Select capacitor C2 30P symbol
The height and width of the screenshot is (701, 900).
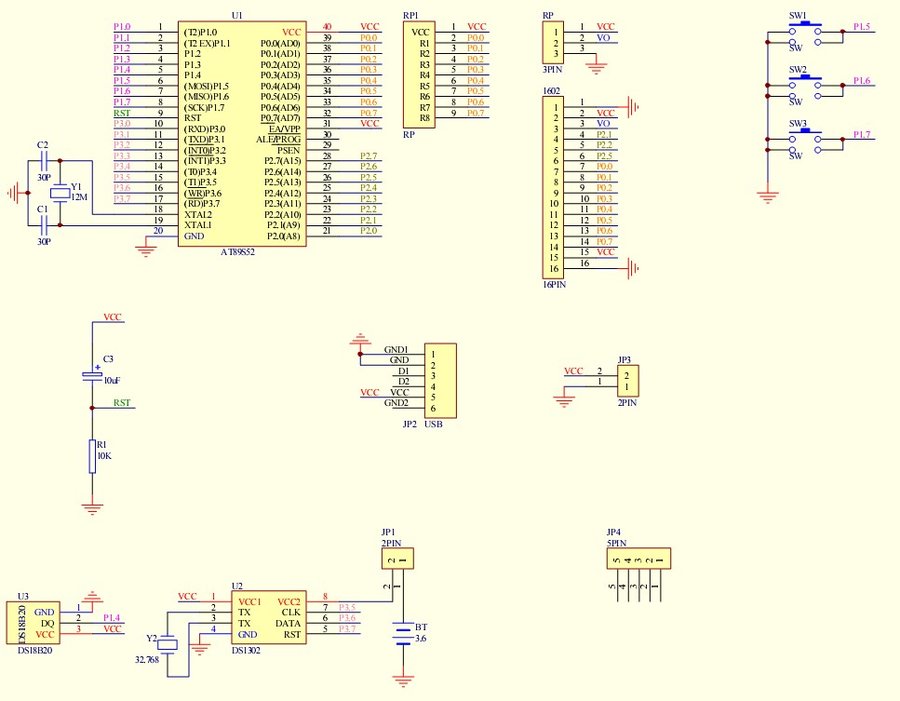[x=42, y=159]
